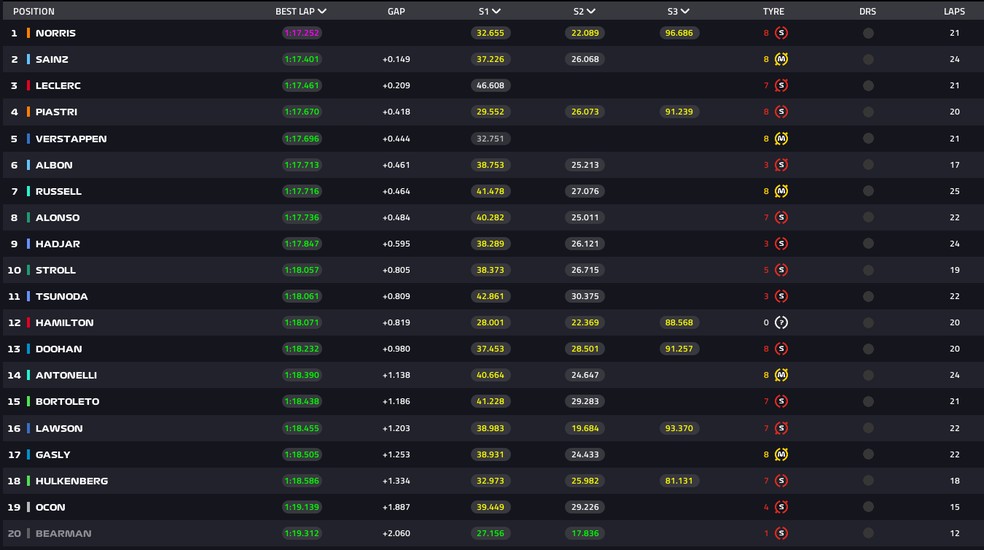Viewport: 984px width, 550px height.
Task: Click Hulkenberg's S3 value 81.131
Action: point(679,481)
